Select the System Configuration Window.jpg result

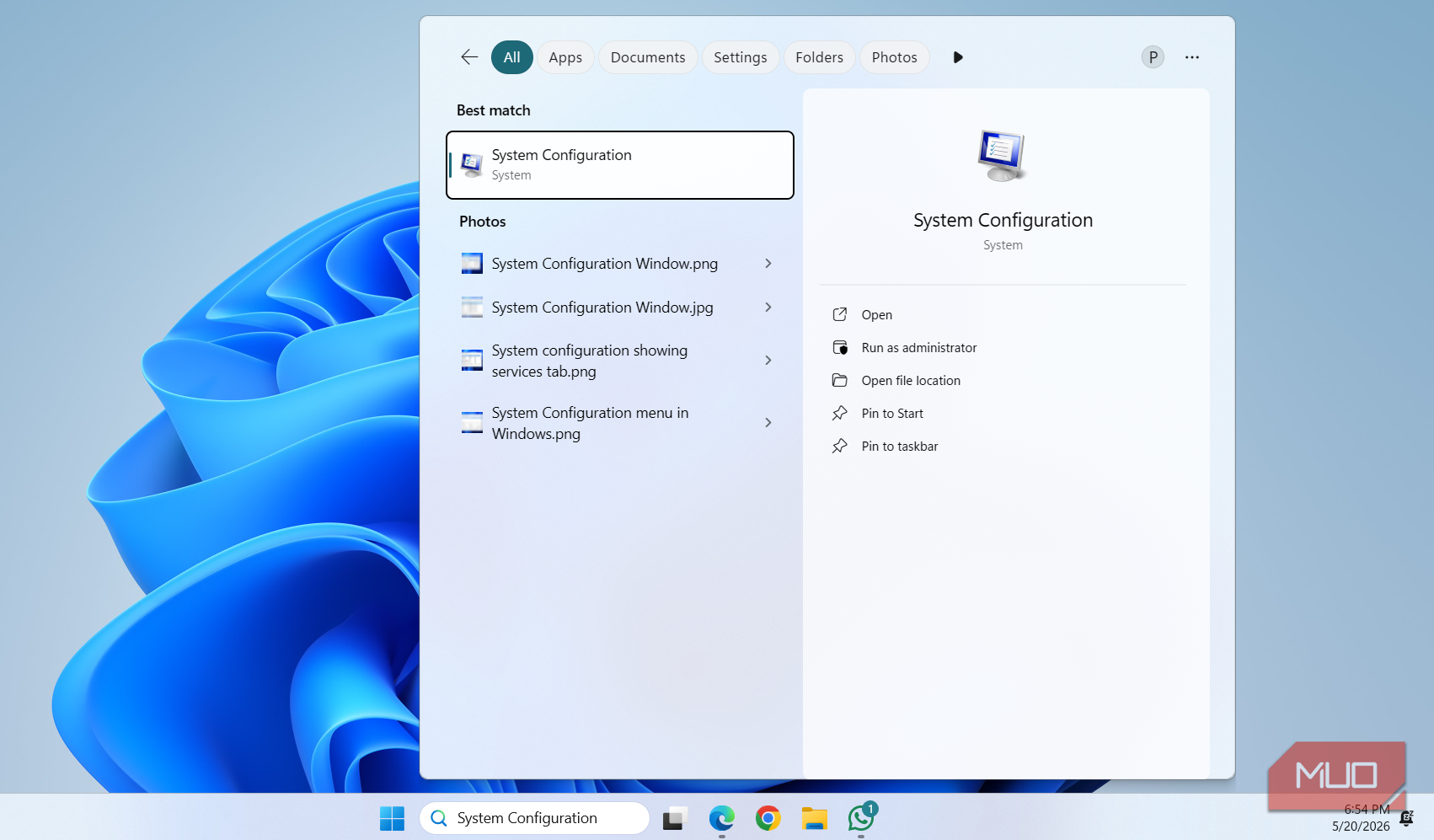tap(620, 308)
